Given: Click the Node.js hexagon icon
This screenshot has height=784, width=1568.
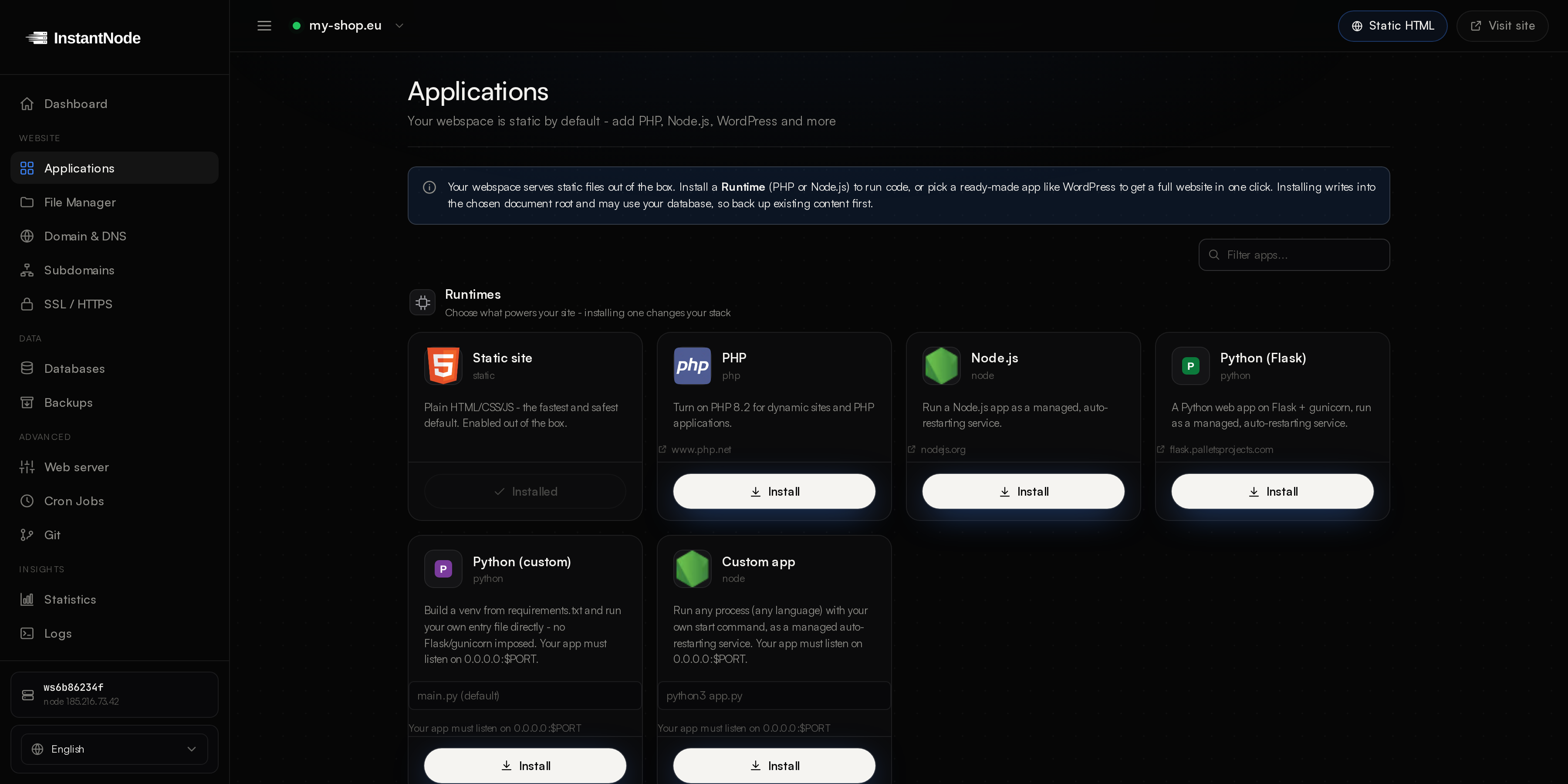Looking at the screenshot, I should point(941,365).
